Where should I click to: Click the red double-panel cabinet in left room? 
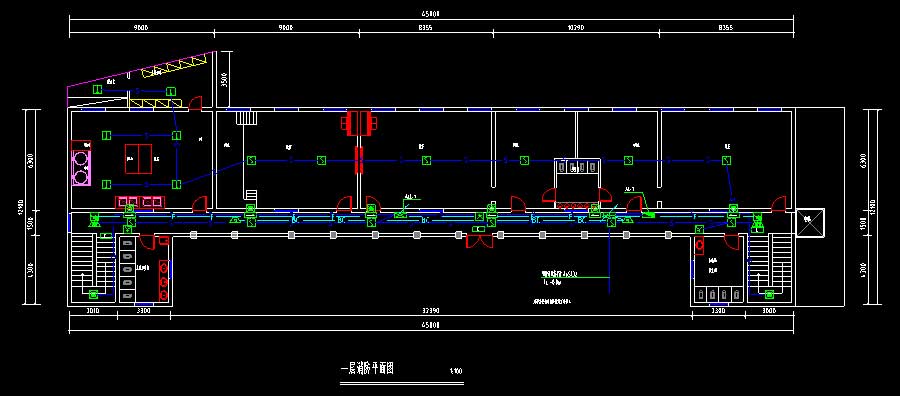[139, 158]
